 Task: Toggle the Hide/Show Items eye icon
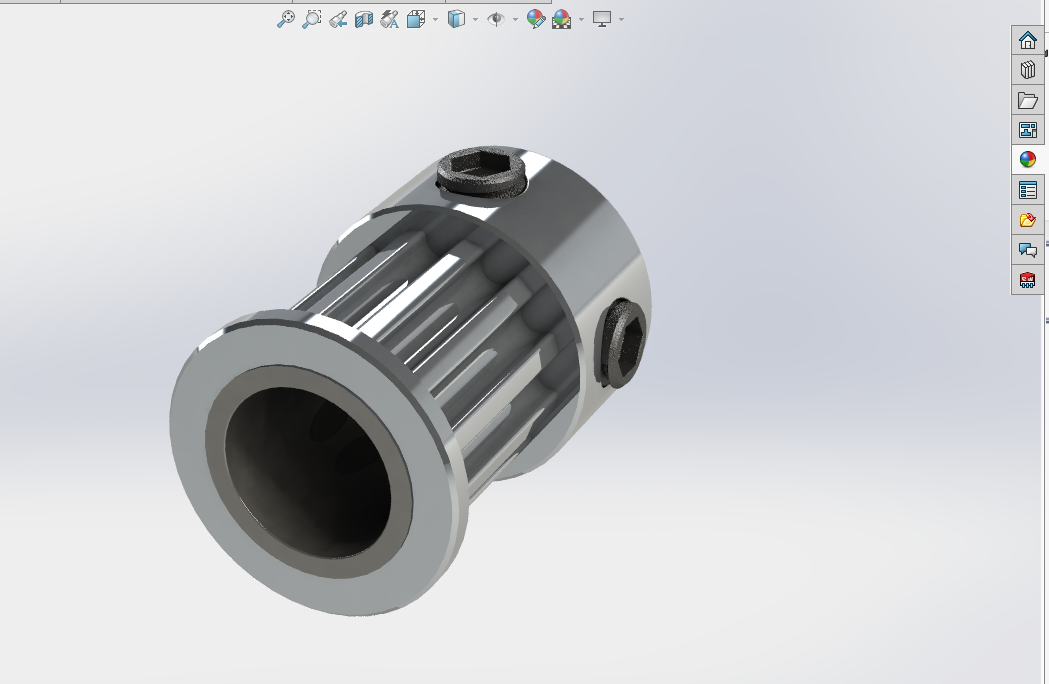[x=496, y=19]
